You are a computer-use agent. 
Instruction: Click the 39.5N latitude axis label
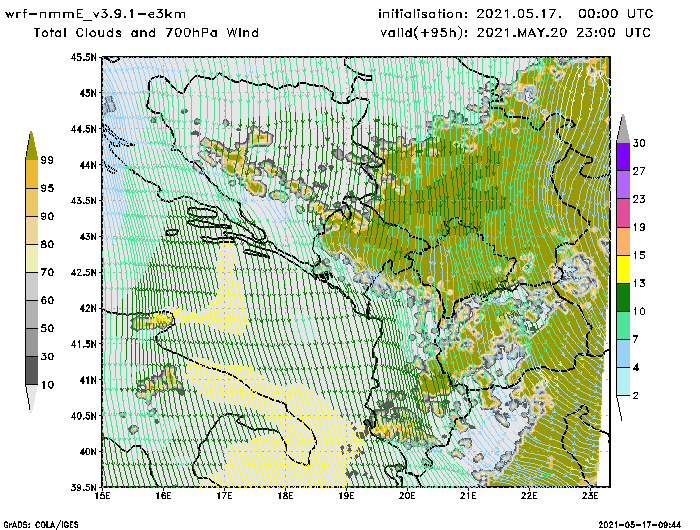click(x=83, y=487)
